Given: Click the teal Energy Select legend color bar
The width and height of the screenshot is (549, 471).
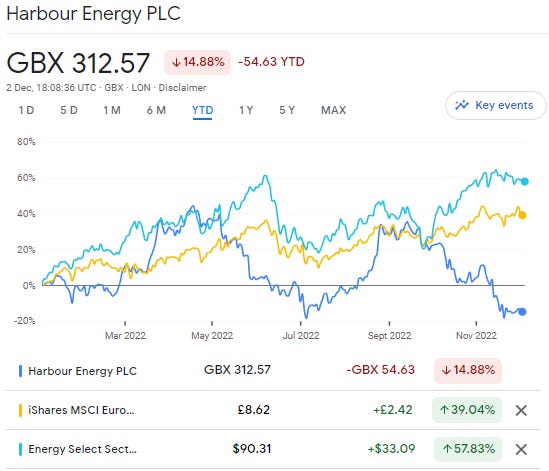Looking at the screenshot, I should point(20,449).
